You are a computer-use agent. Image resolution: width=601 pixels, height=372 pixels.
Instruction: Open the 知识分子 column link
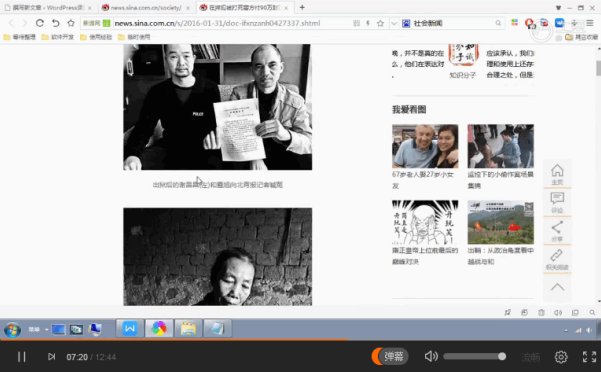463,75
